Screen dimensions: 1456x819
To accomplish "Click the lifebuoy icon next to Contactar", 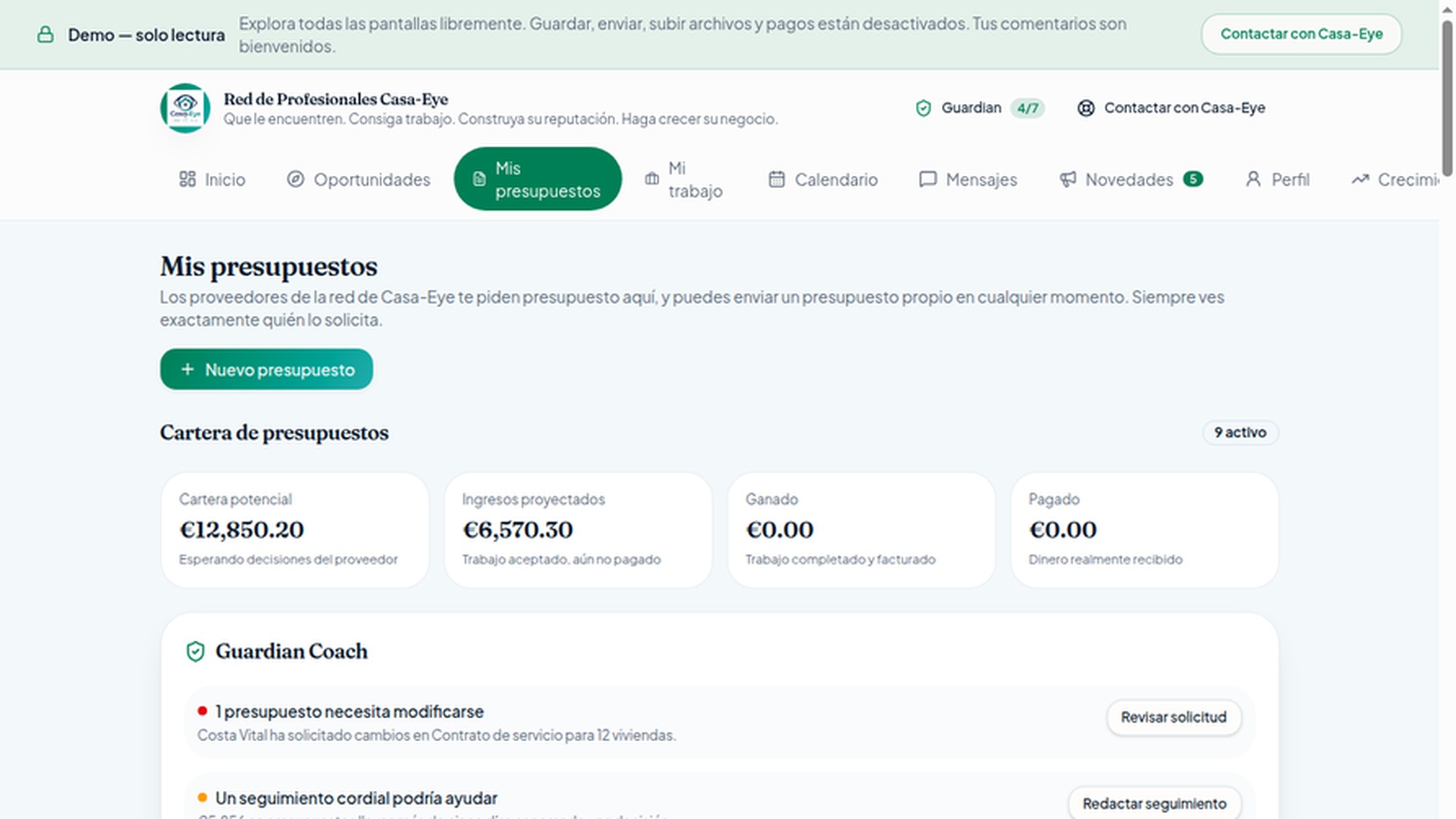I will [x=1086, y=108].
